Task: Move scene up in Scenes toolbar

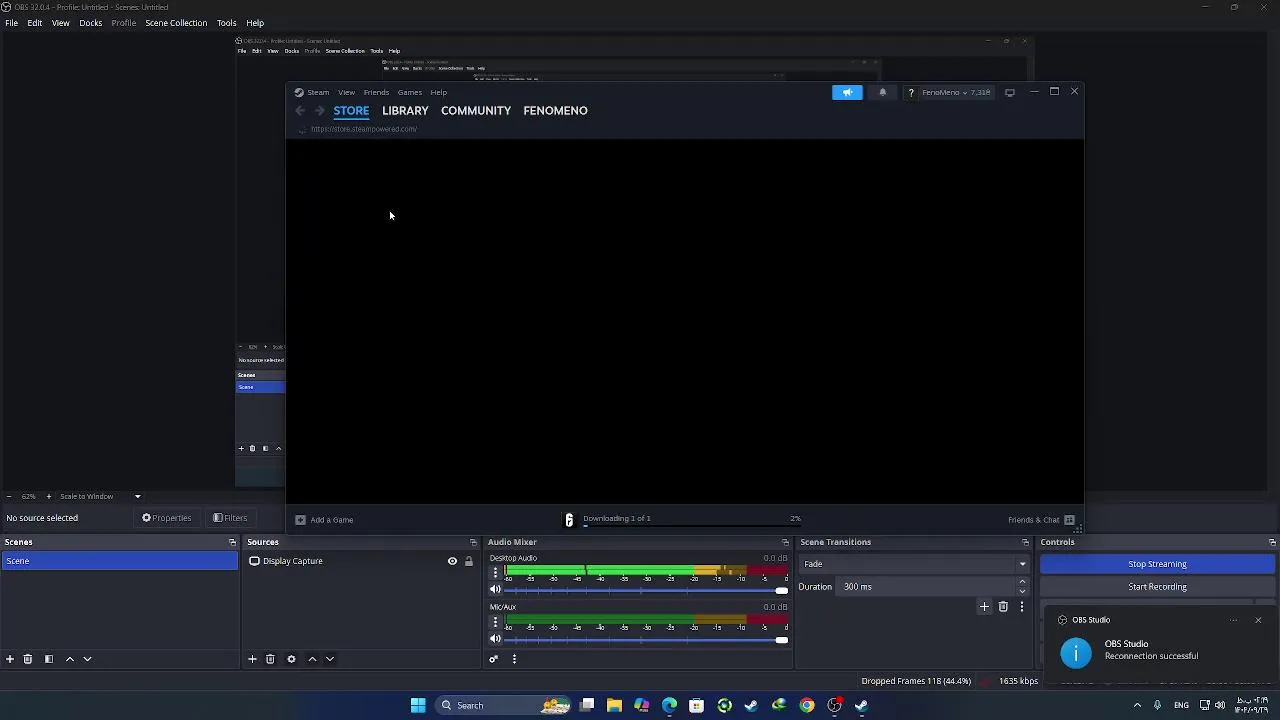Action: [x=70, y=659]
